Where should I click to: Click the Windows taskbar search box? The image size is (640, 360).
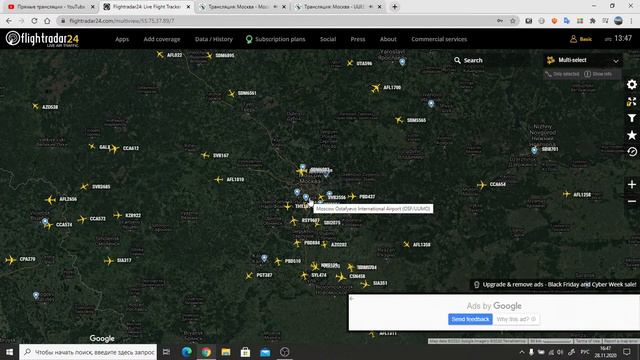point(88,352)
